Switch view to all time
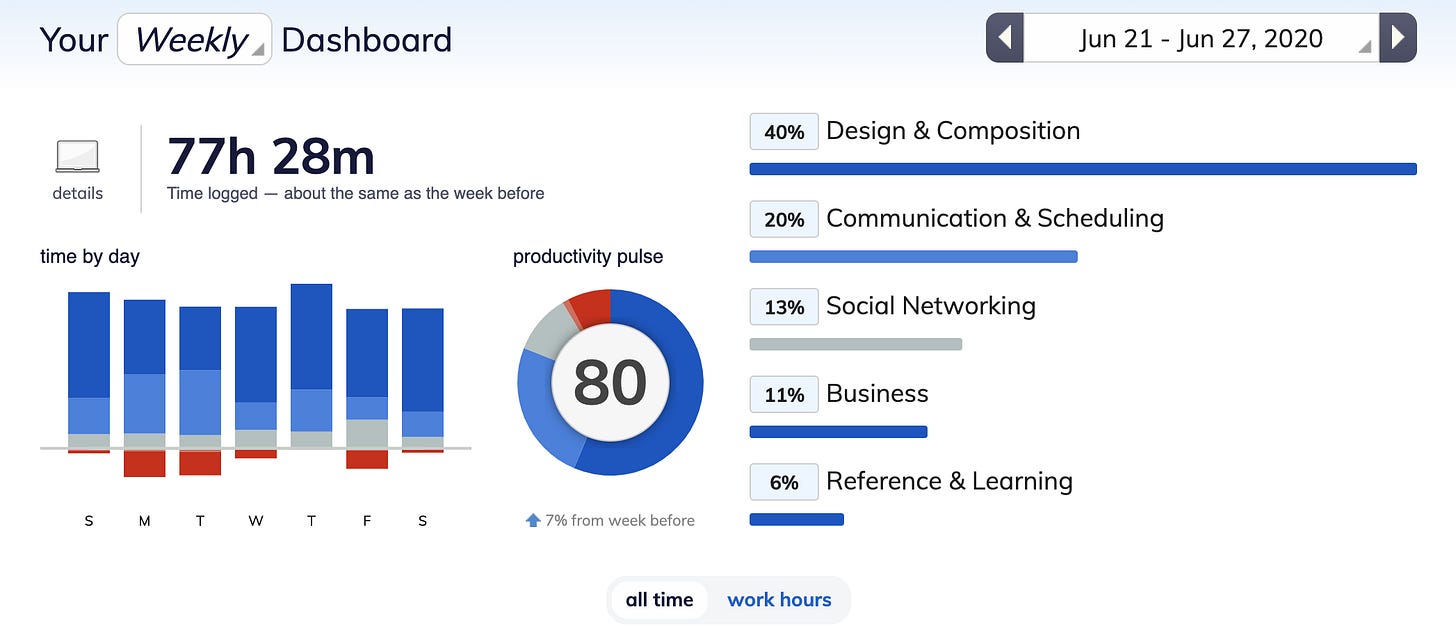This screenshot has height=637, width=1456. [x=659, y=600]
